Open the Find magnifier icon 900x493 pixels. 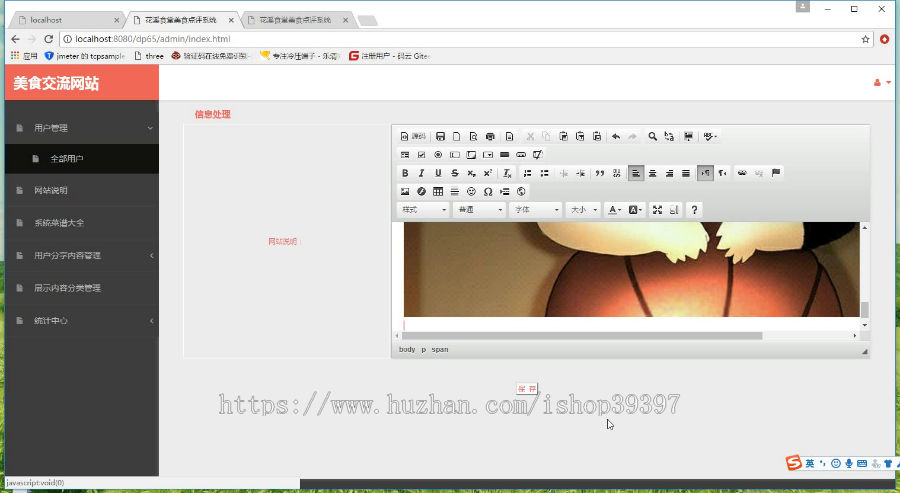653,137
